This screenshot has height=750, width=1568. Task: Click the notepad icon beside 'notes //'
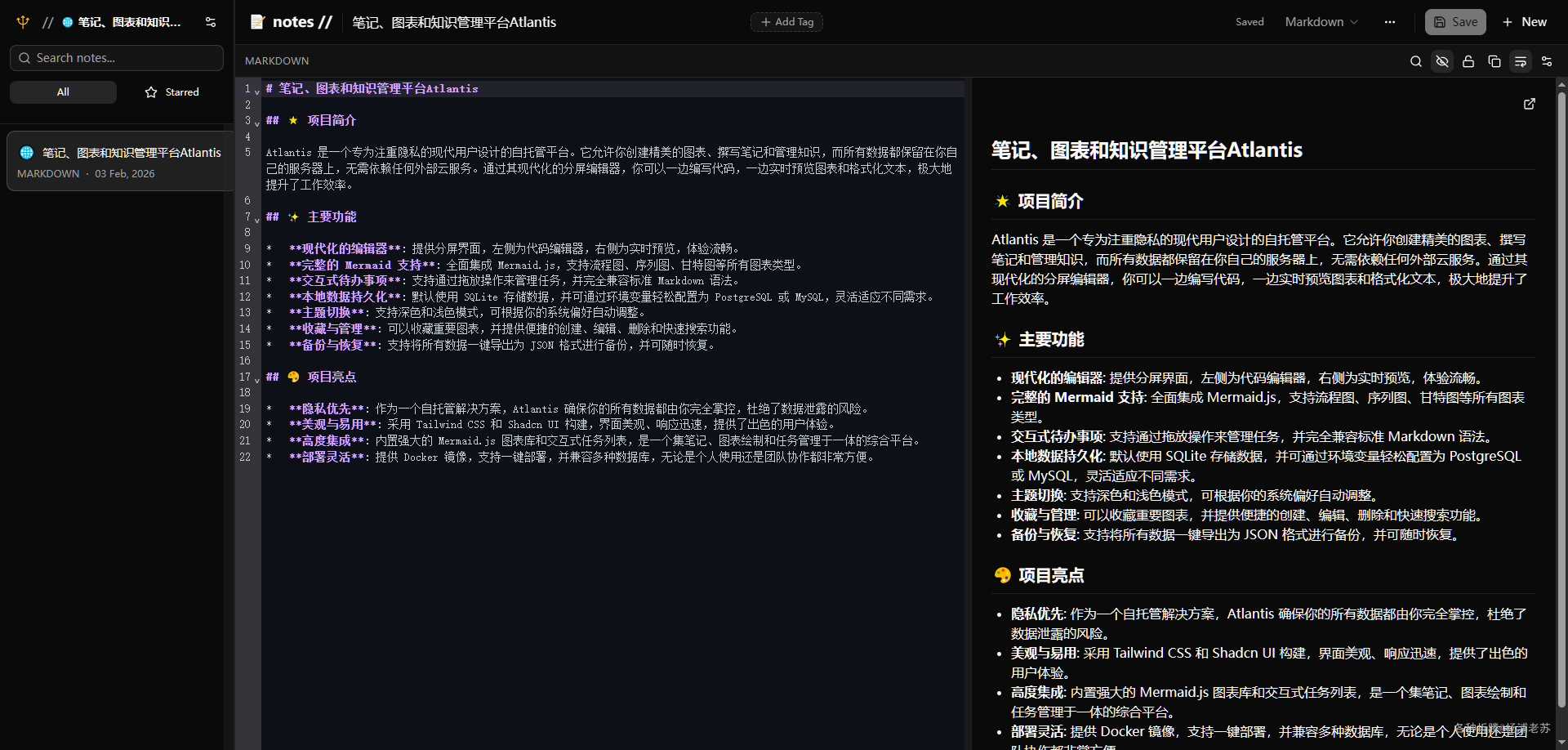[x=257, y=22]
